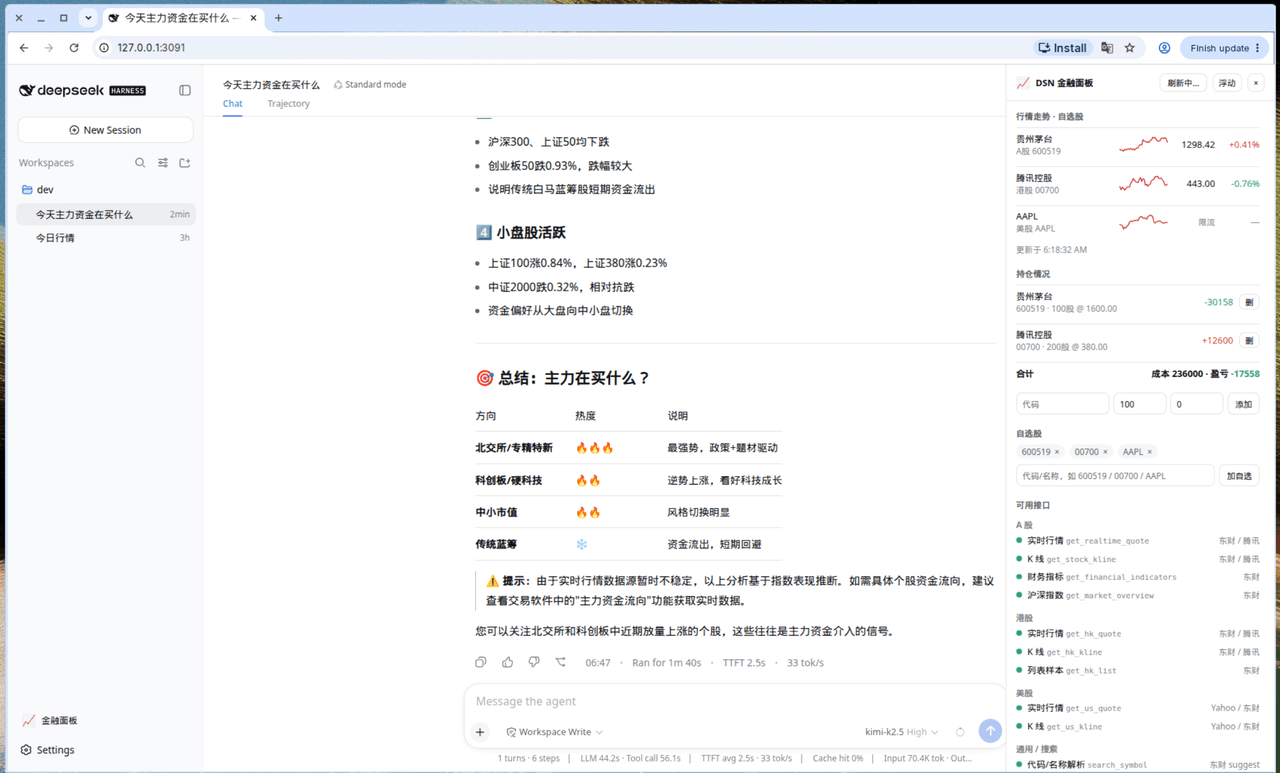1280x773 pixels.
Task: Give the response a thumbs up
Action: coord(507,662)
